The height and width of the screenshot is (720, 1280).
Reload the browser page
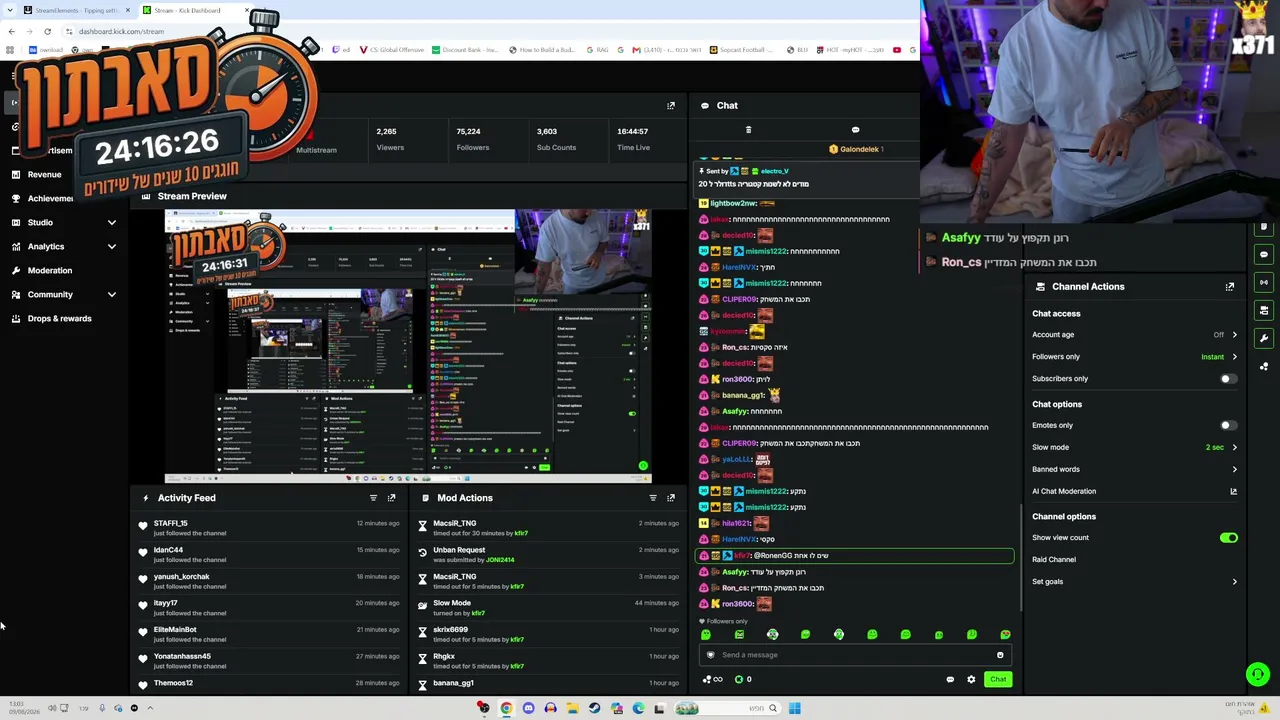pos(47,31)
